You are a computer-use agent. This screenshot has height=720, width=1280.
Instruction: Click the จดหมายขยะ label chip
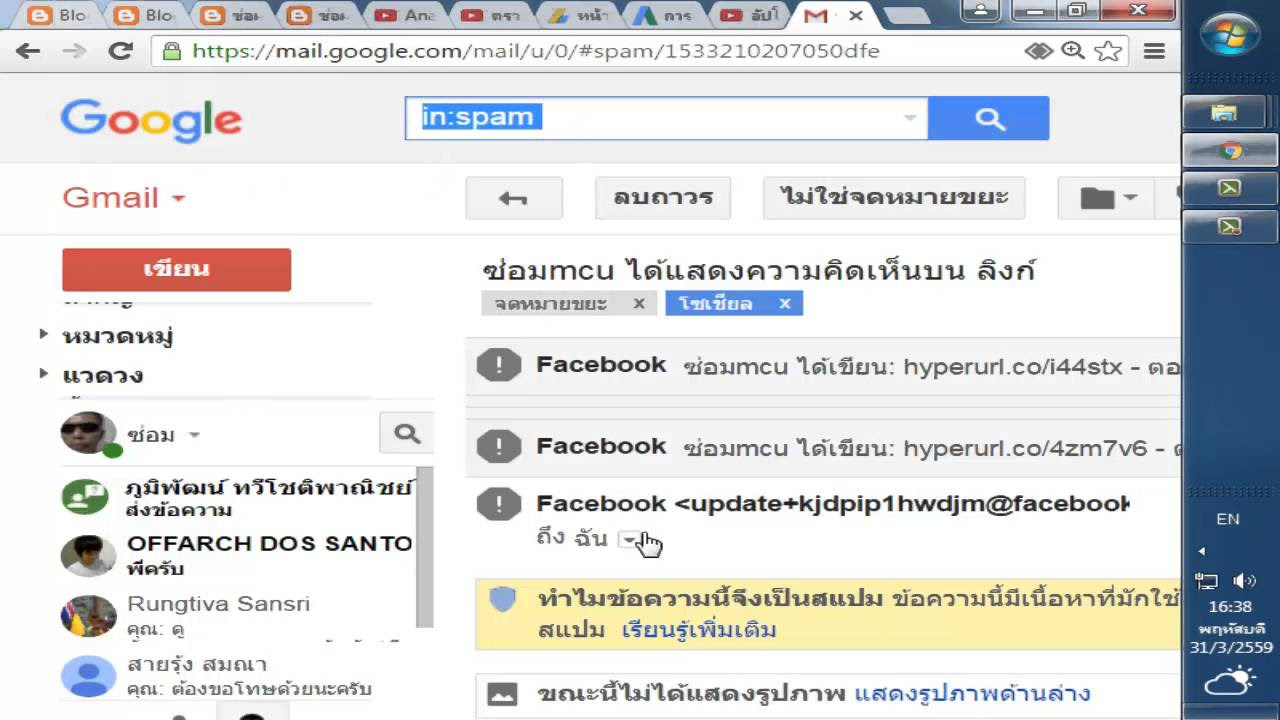553,304
